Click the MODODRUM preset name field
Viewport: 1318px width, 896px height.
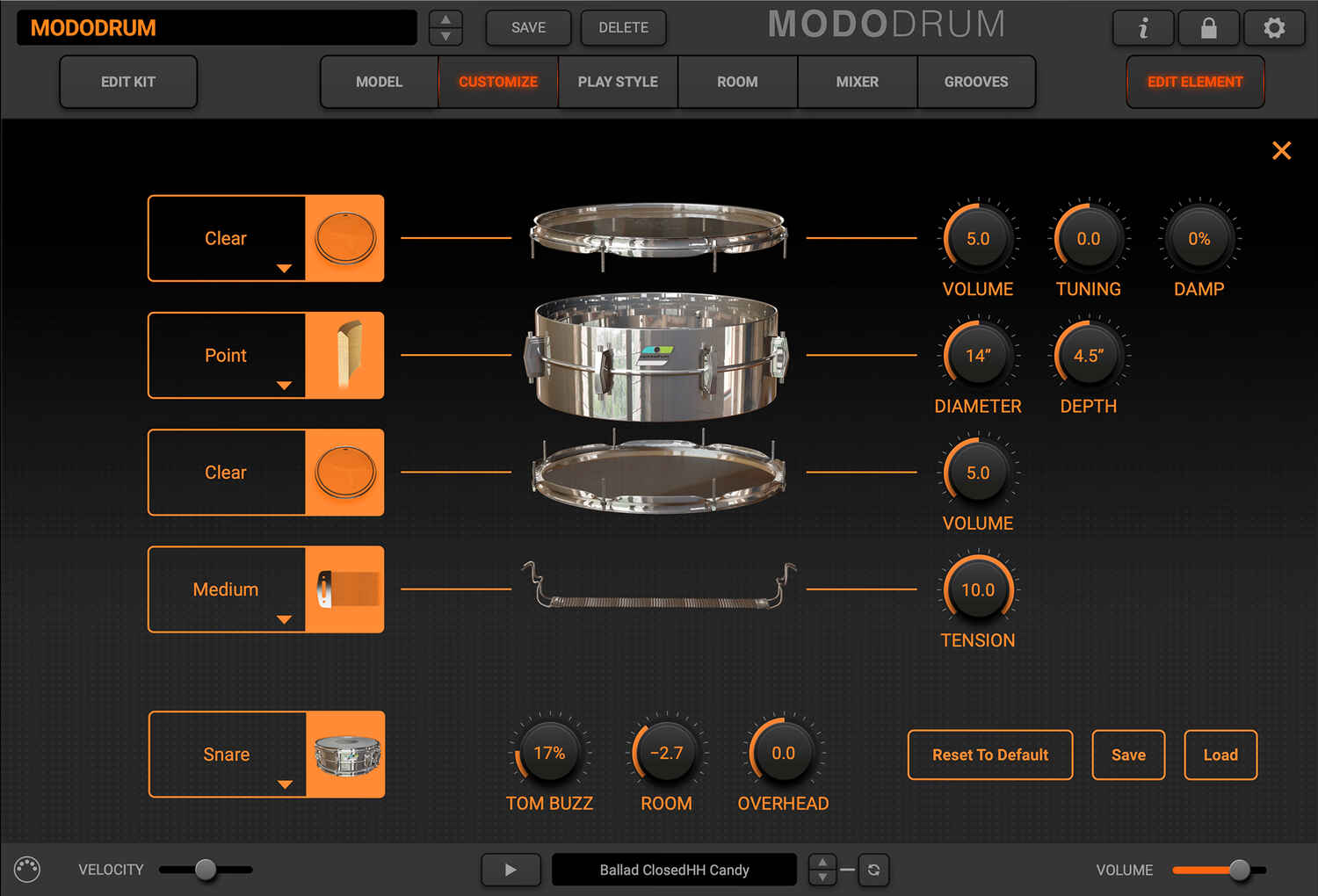click(x=215, y=27)
